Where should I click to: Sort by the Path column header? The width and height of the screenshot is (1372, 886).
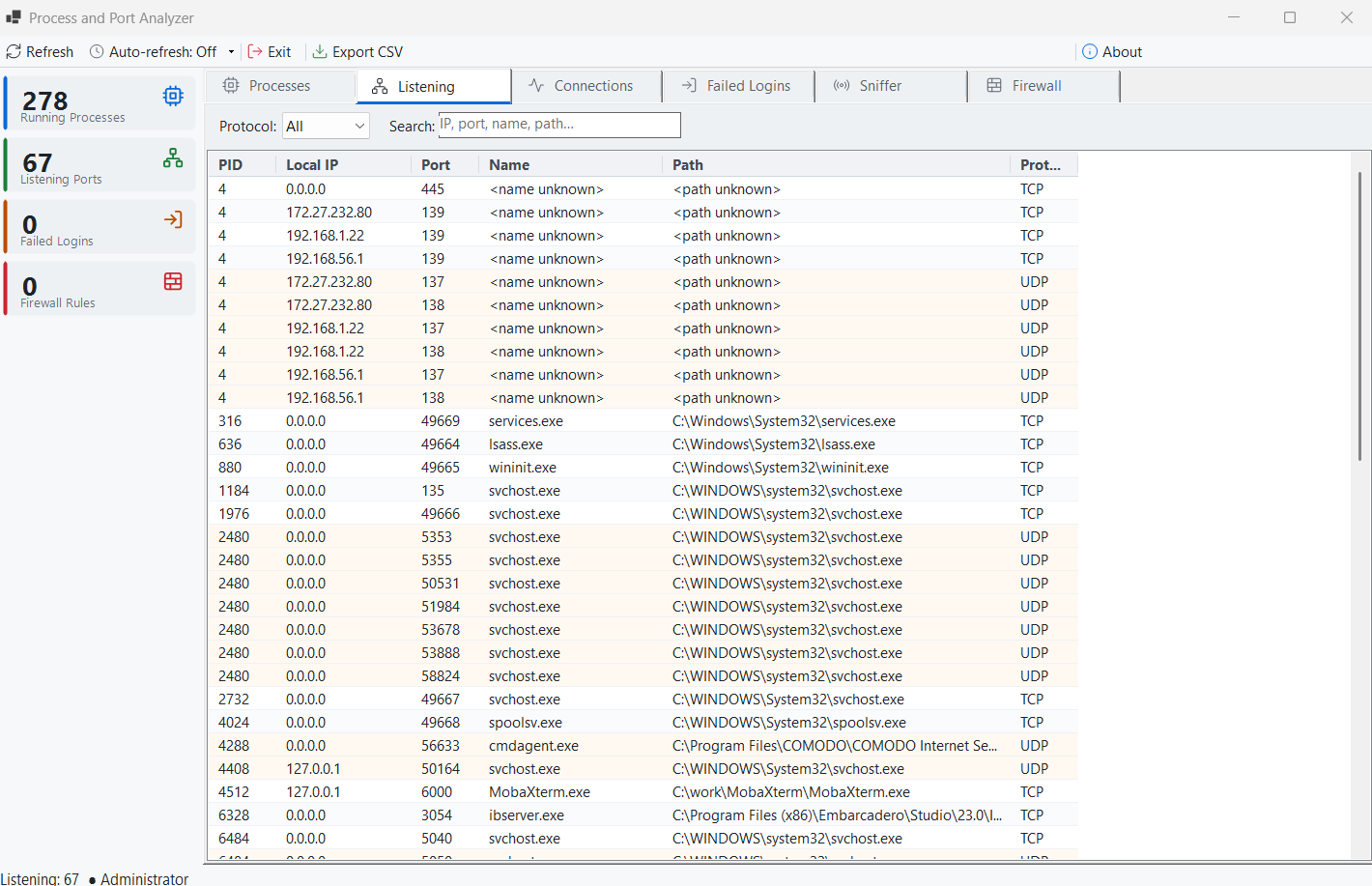[836, 164]
